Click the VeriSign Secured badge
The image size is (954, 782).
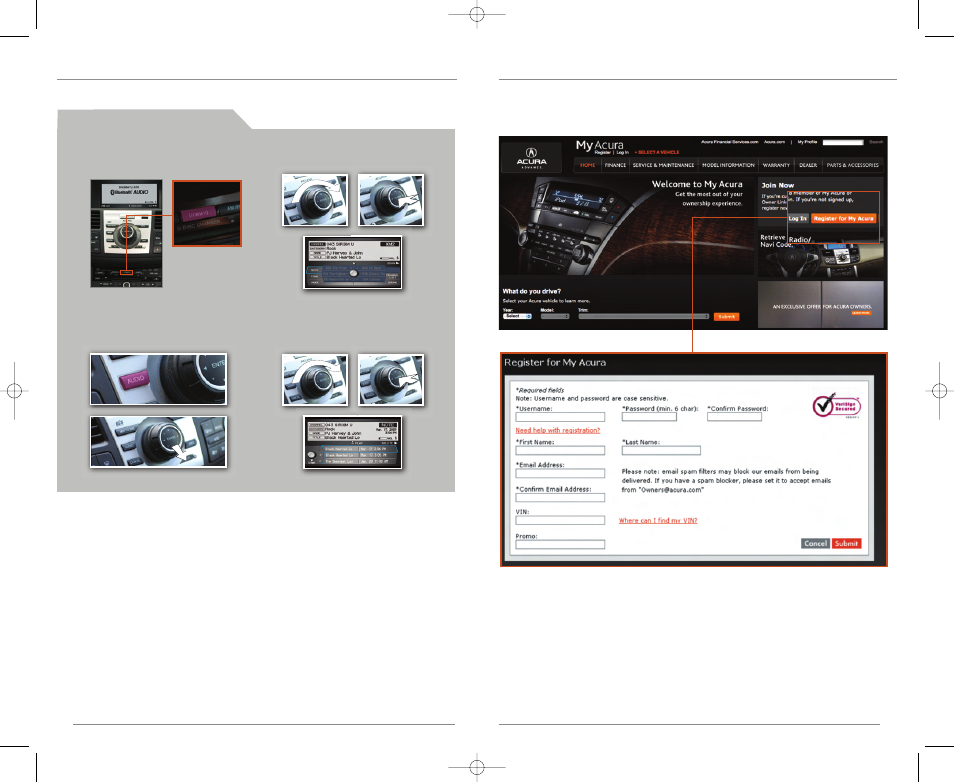837,405
